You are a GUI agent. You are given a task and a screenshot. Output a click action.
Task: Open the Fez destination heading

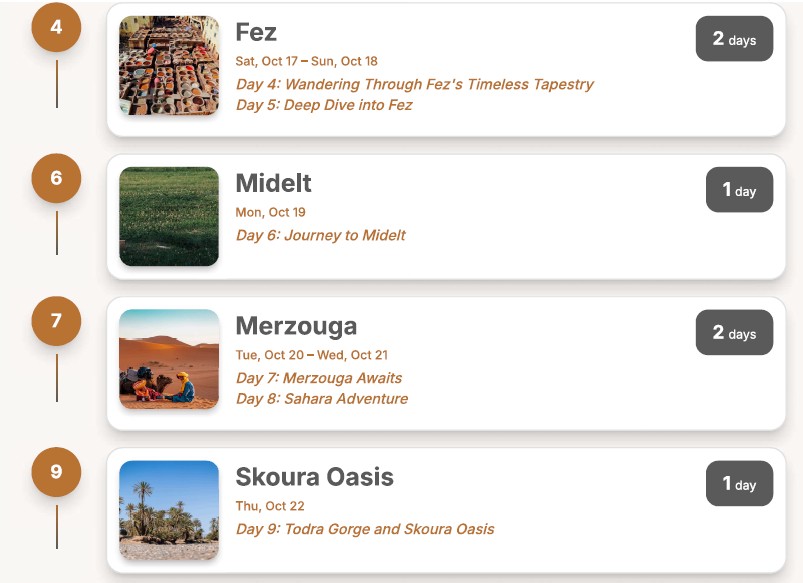[x=256, y=32]
